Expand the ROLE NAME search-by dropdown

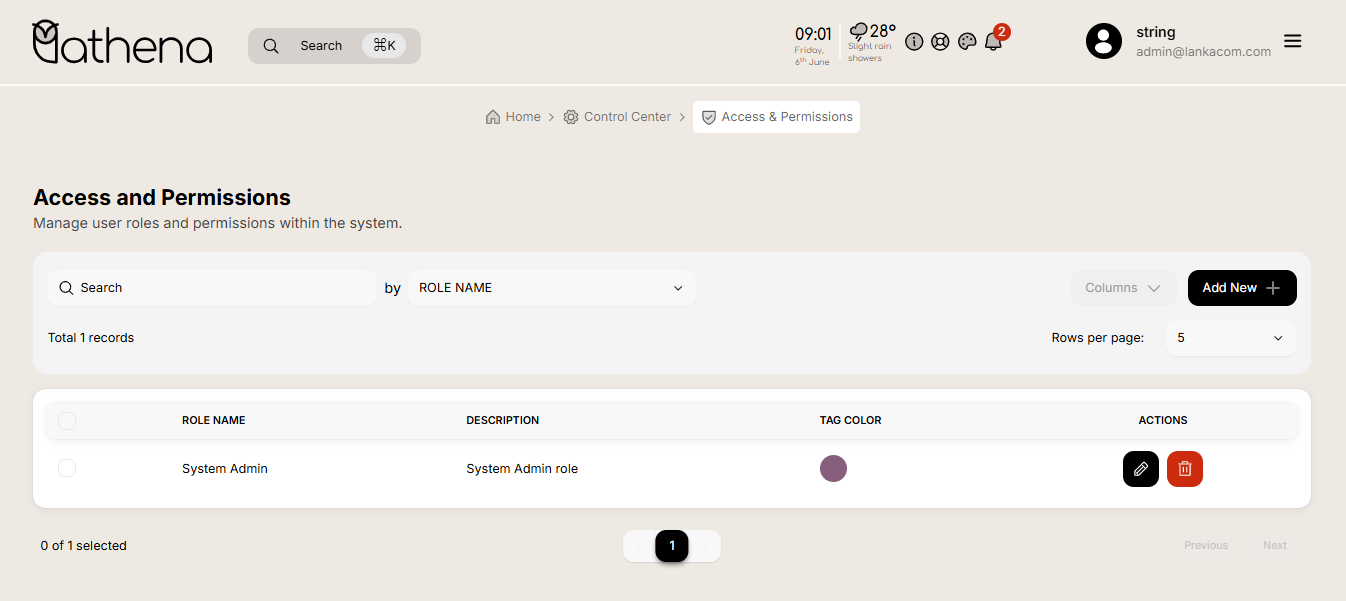point(551,288)
